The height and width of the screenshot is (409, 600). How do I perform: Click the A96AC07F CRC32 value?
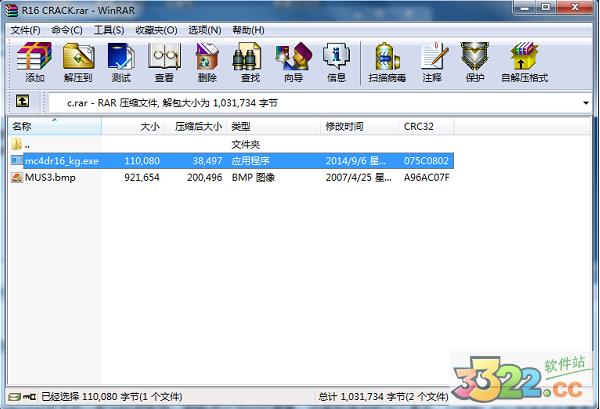tap(427, 178)
